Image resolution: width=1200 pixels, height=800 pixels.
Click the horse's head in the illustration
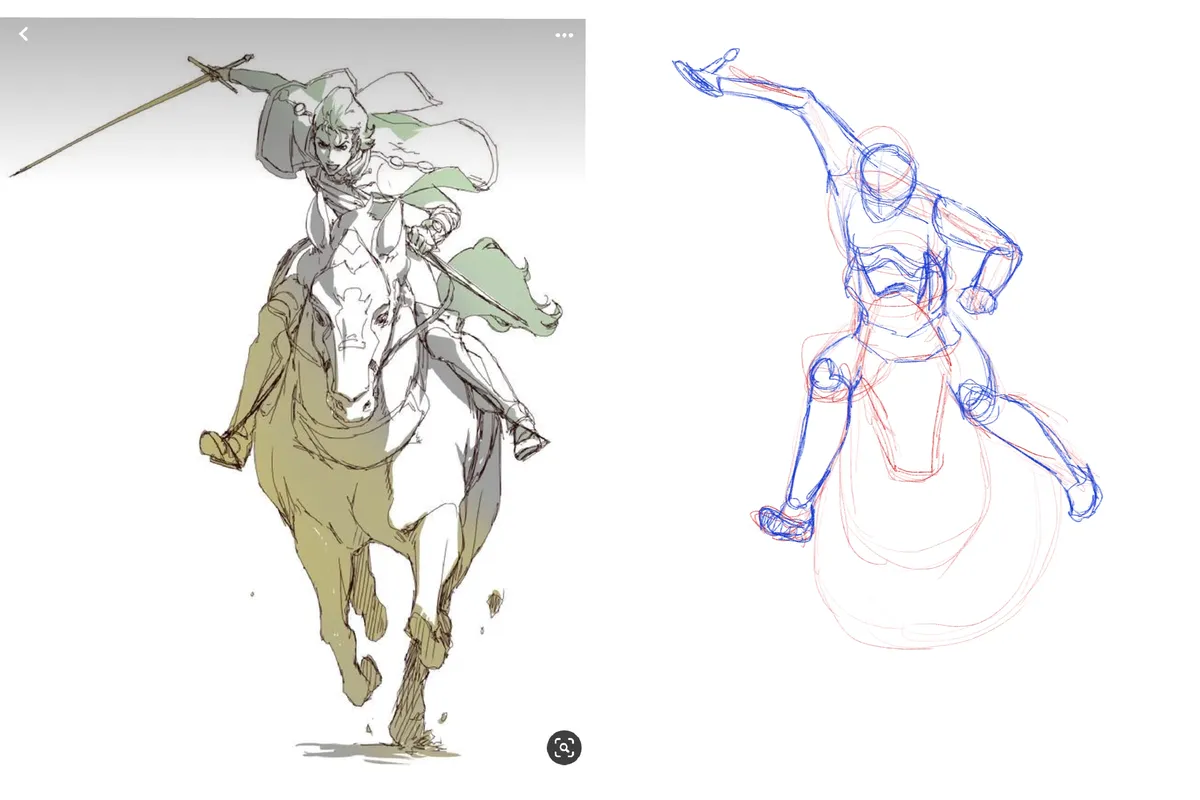(350, 330)
